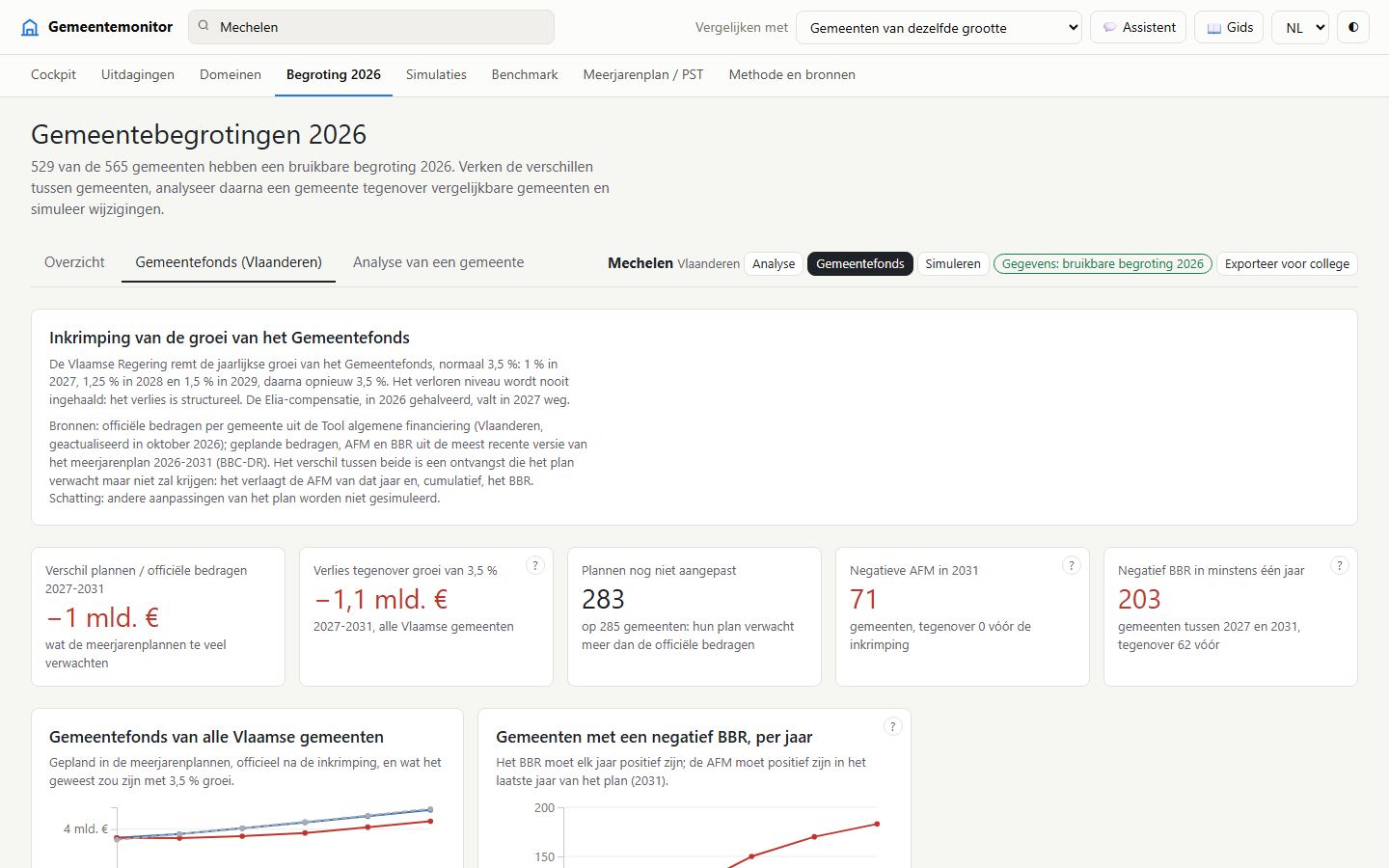Select the Gemeentefonds (Vlaanderen) subtab
This screenshot has height=868, width=1389.
coord(229,262)
